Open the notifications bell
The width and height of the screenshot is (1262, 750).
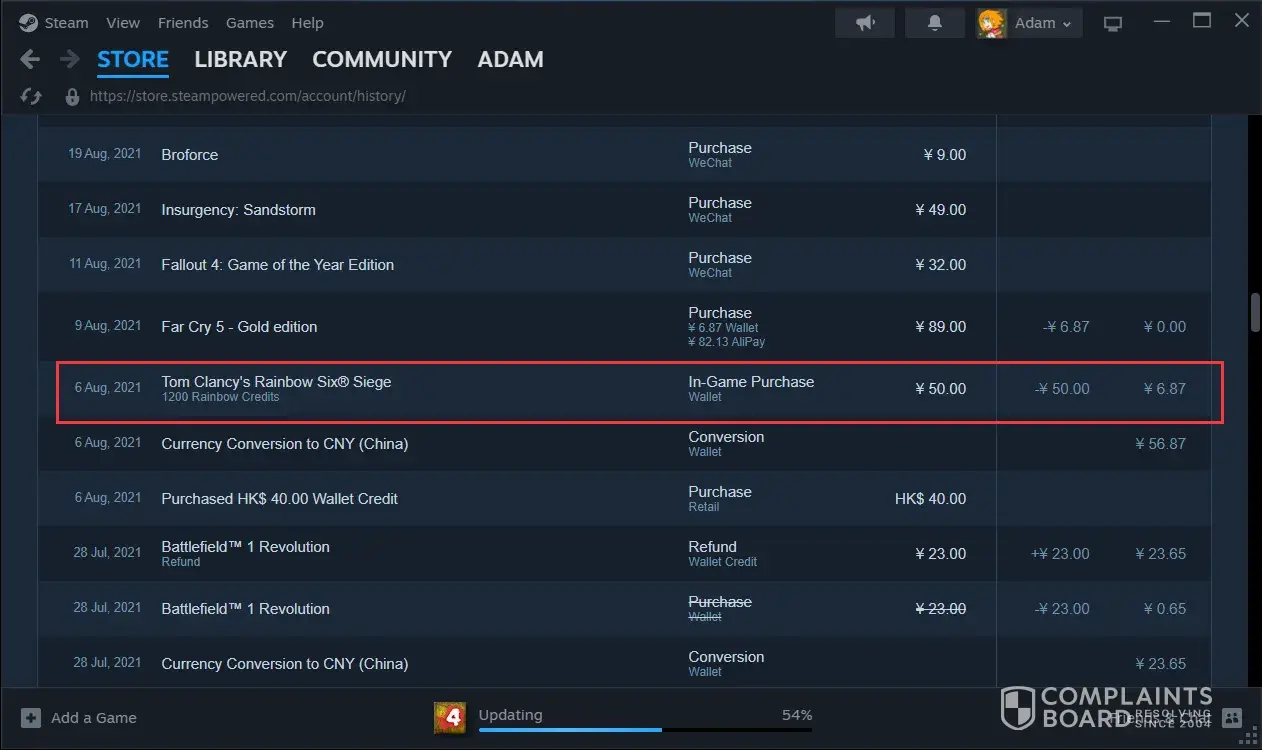(x=935, y=22)
